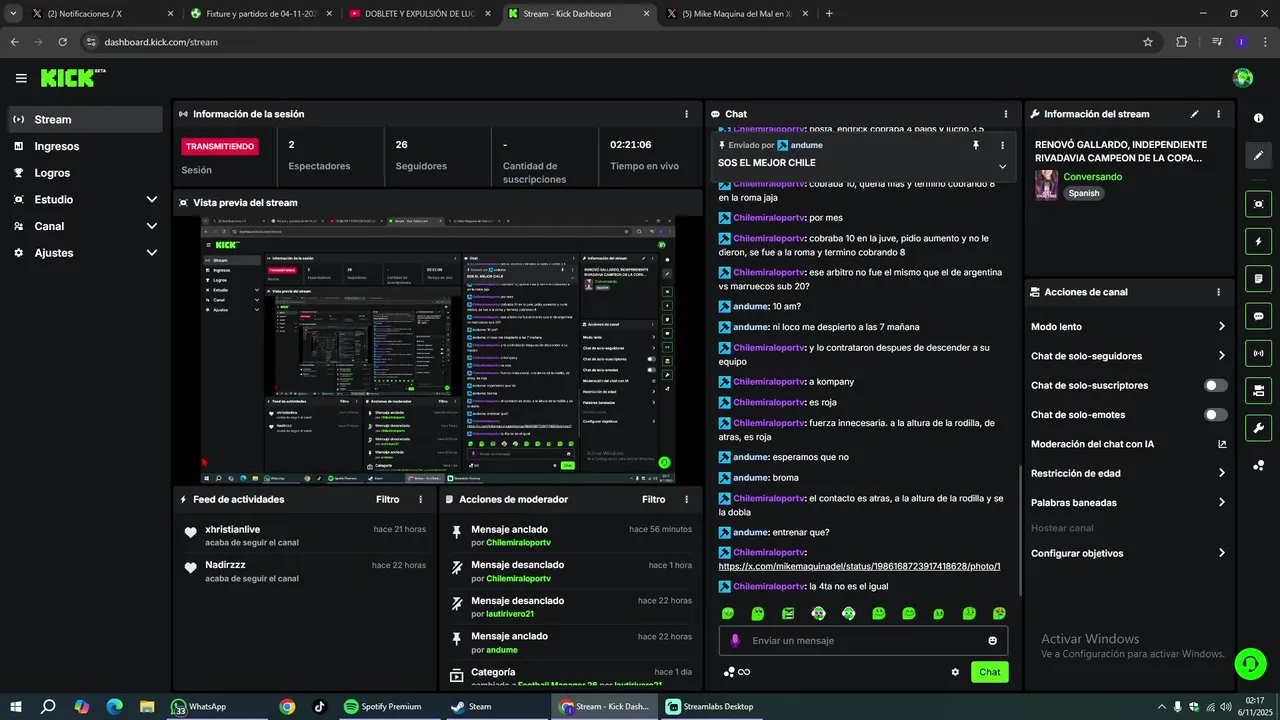Open options menu of Información de la sesión panel
The height and width of the screenshot is (720, 1280).
[x=686, y=114]
